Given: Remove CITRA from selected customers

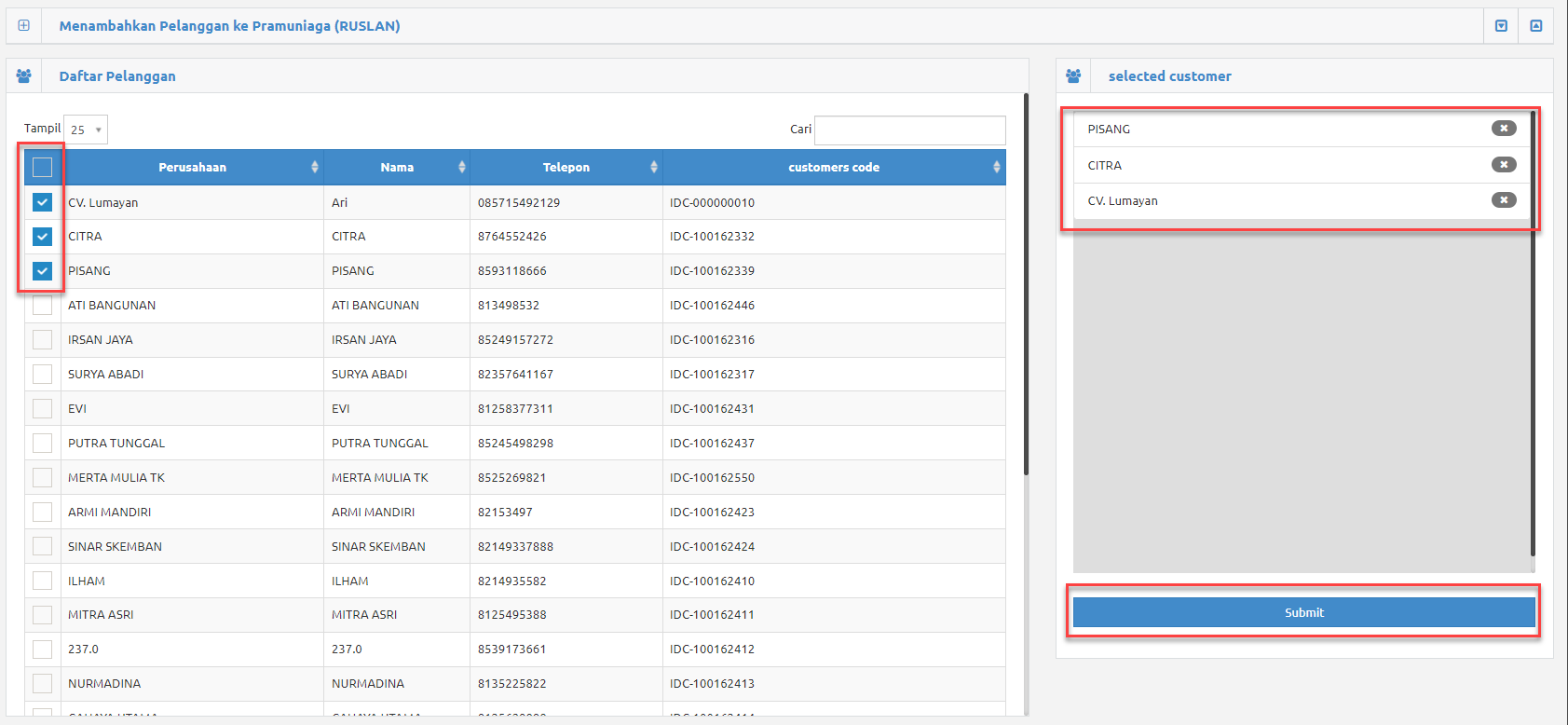Looking at the screenshot, I should (x=1504, y=165).
